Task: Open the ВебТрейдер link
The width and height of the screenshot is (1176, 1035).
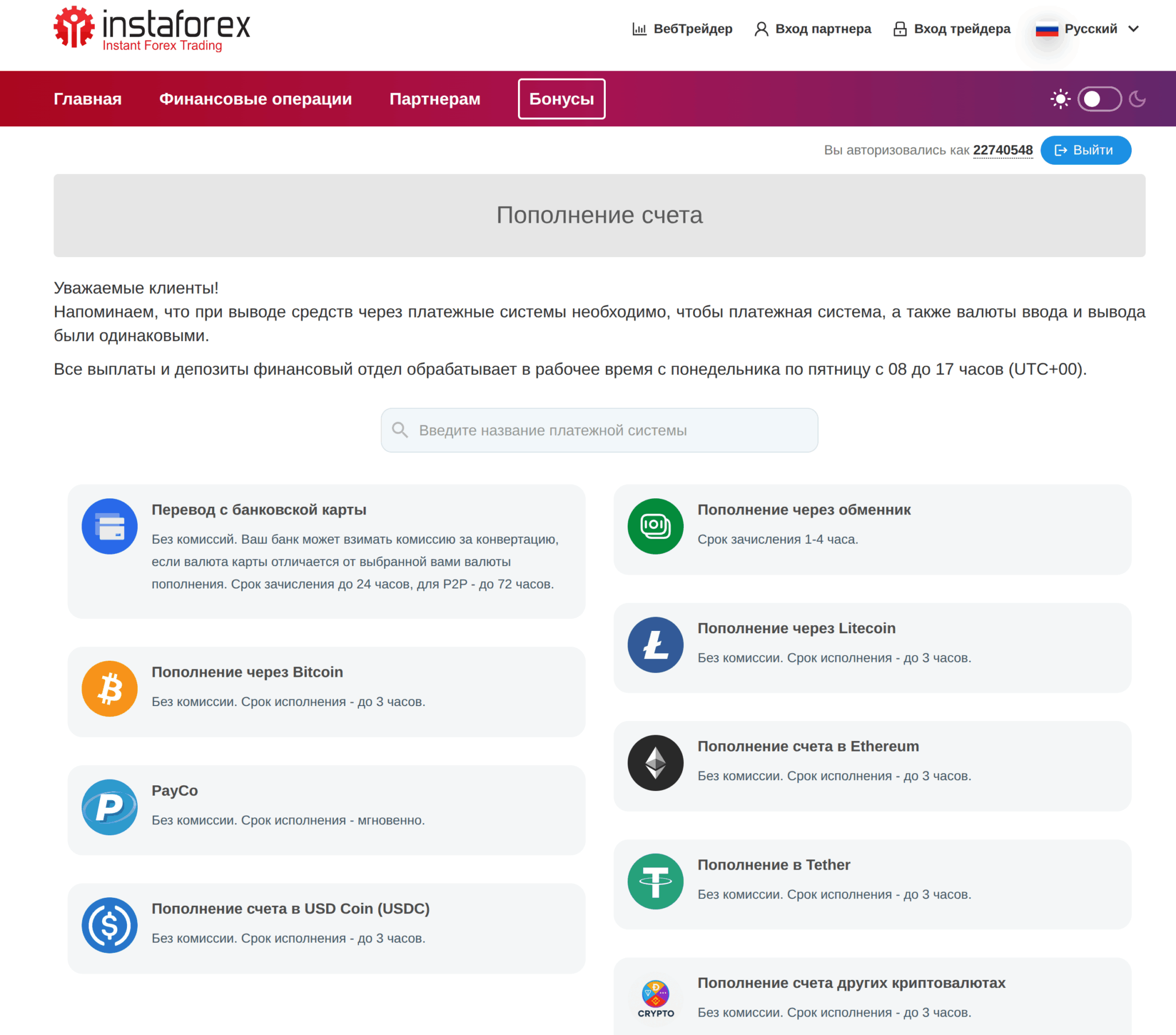Action: [x=682, y=29]
